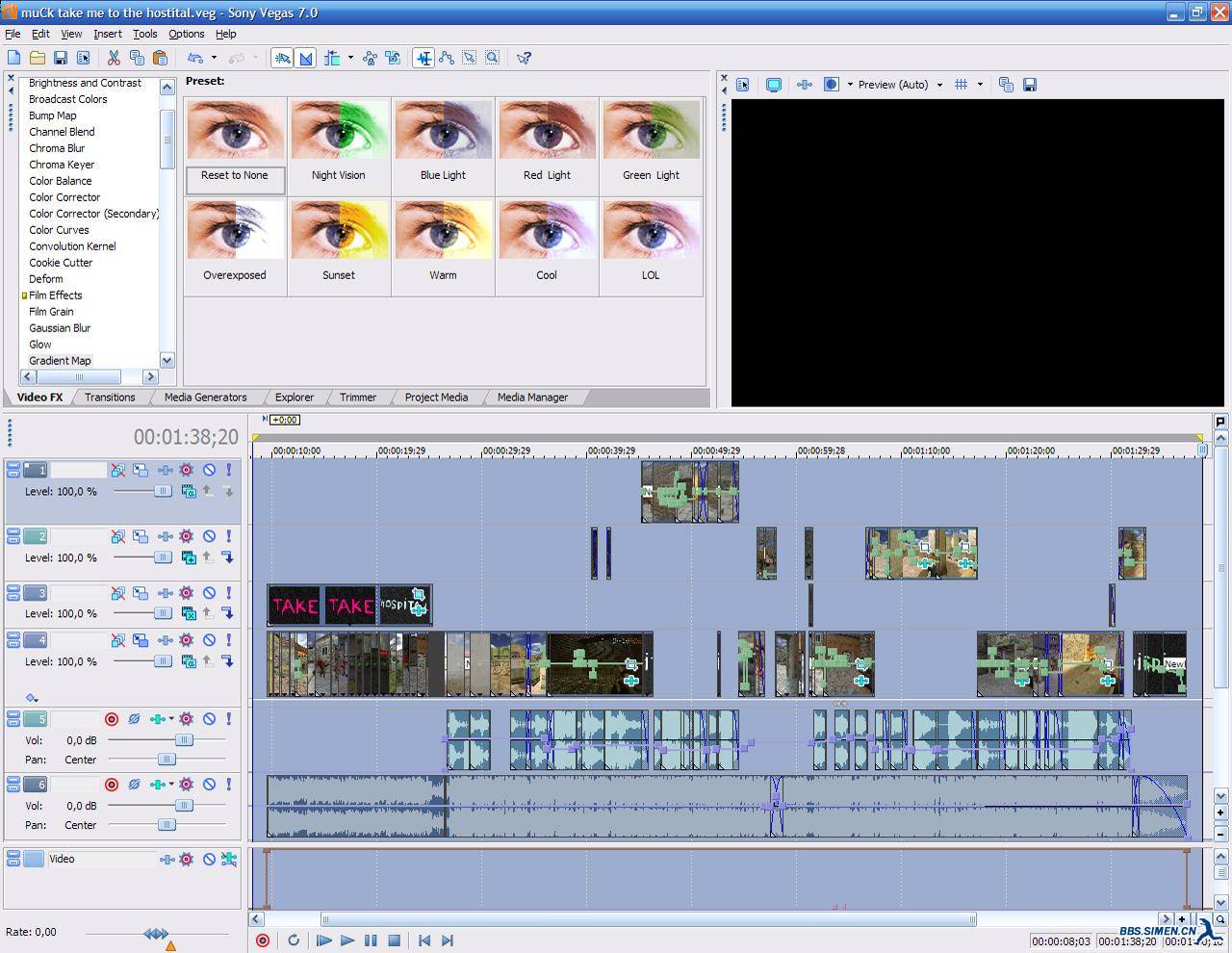Image resolution: width=1232 pixels, height=953 pixels.
Task: Click make compositing child arrow on track 2
Action: coord(228,557)
